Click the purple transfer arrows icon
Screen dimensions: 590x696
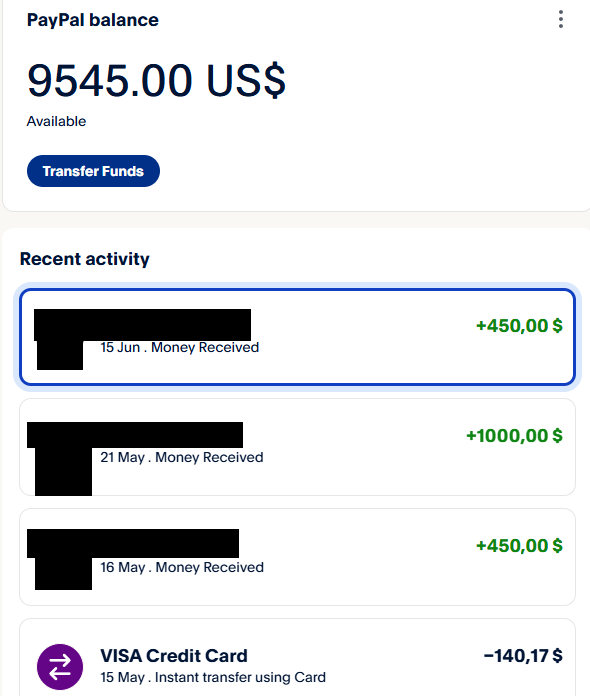point(59,667)
